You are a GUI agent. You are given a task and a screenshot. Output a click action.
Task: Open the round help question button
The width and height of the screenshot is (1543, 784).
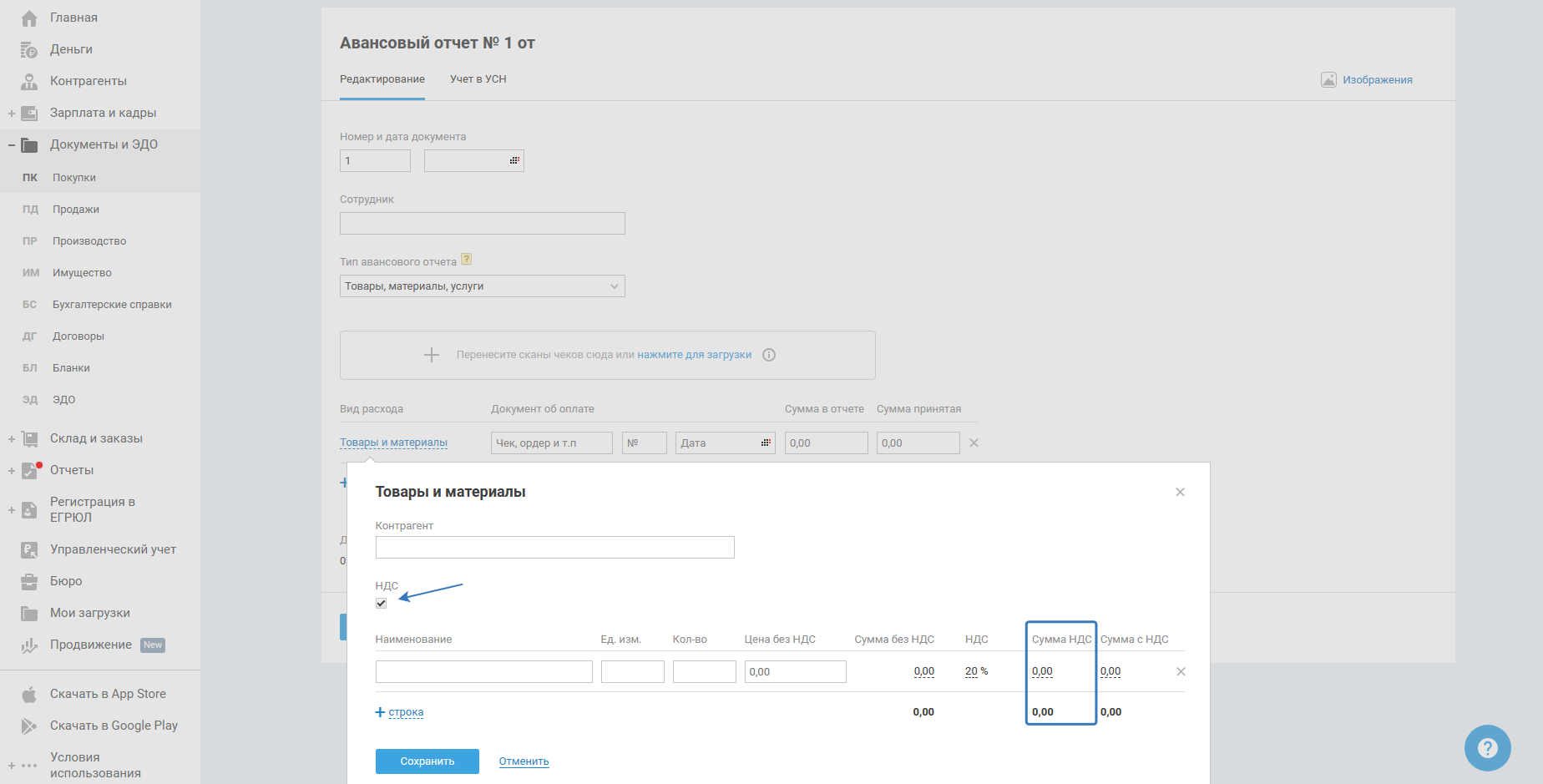[1488, 748]
